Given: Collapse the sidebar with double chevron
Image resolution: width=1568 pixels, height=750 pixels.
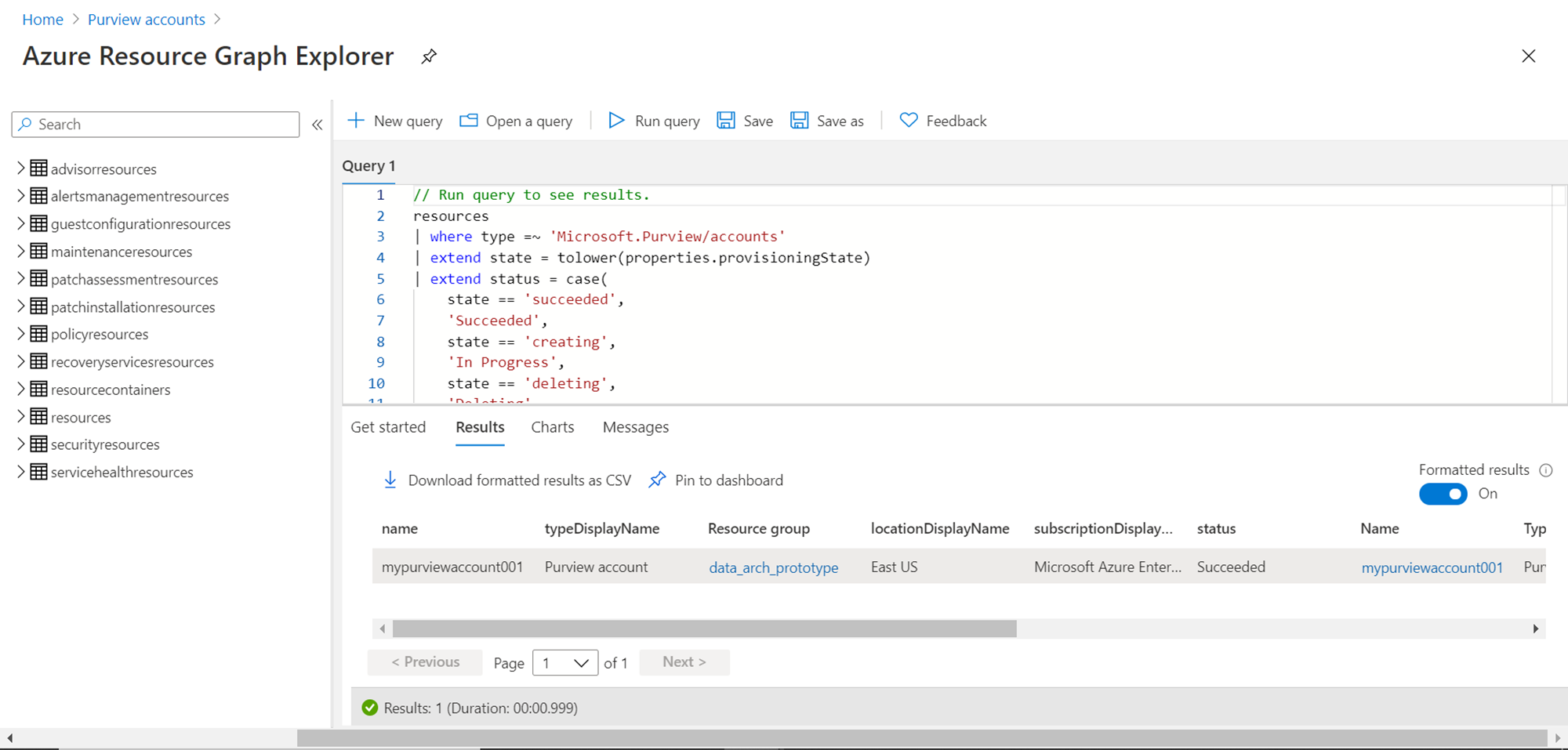Looking at the screenshot, I should click(x=318, y=125).
